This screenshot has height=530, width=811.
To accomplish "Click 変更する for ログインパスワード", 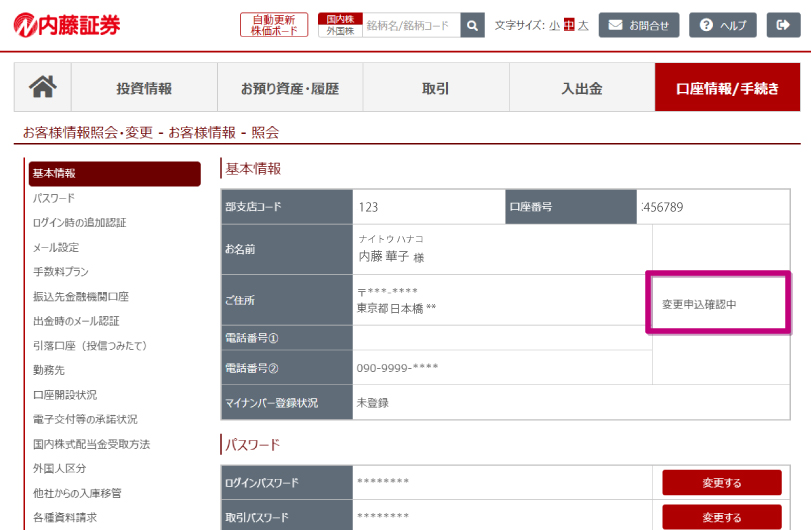I will coord(721,483).
